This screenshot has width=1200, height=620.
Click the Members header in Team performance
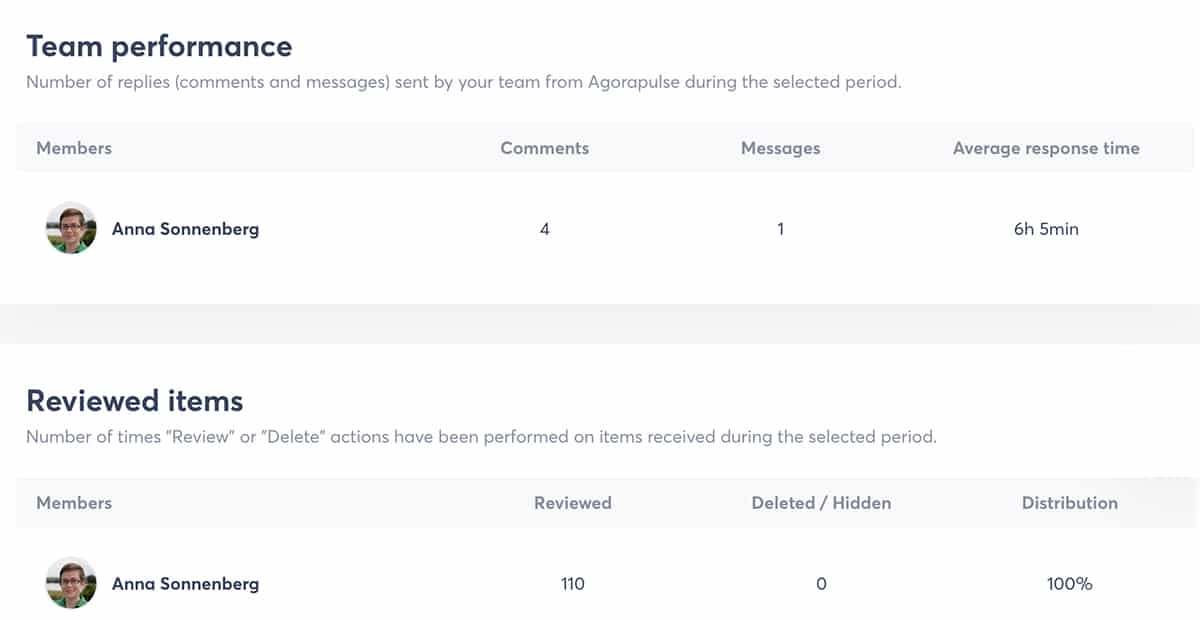(x=73, y=148)
